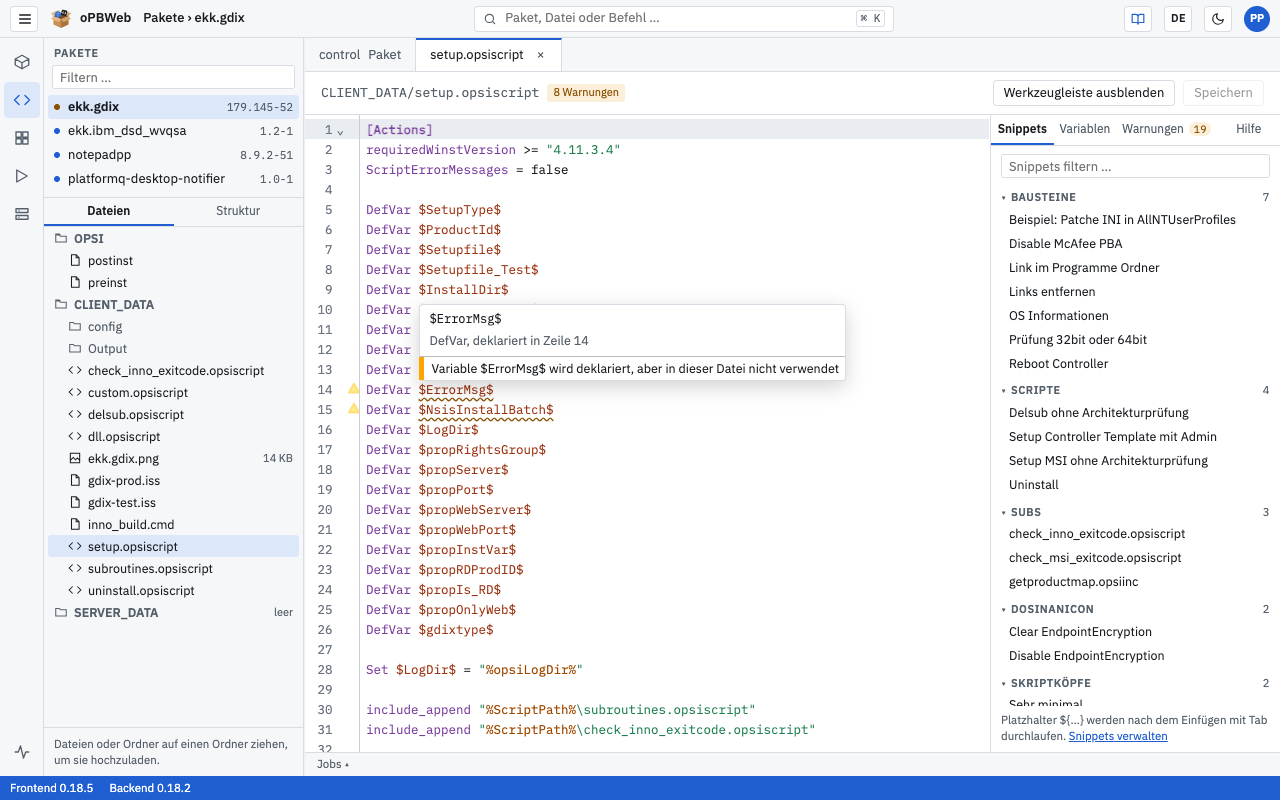The image size is (1280, 800).
Task: Open the activity pulse icon at the sidebar bottom
Action: point(22,752)
